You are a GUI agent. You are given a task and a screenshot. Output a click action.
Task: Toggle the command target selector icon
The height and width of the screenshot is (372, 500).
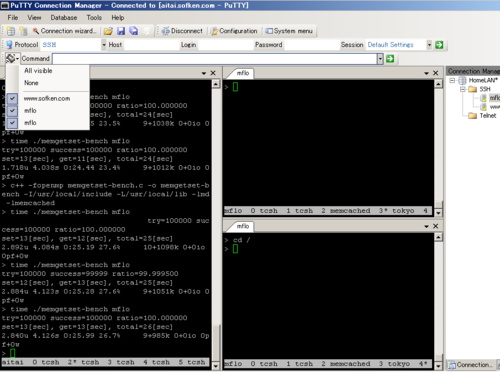coord(12,59)
